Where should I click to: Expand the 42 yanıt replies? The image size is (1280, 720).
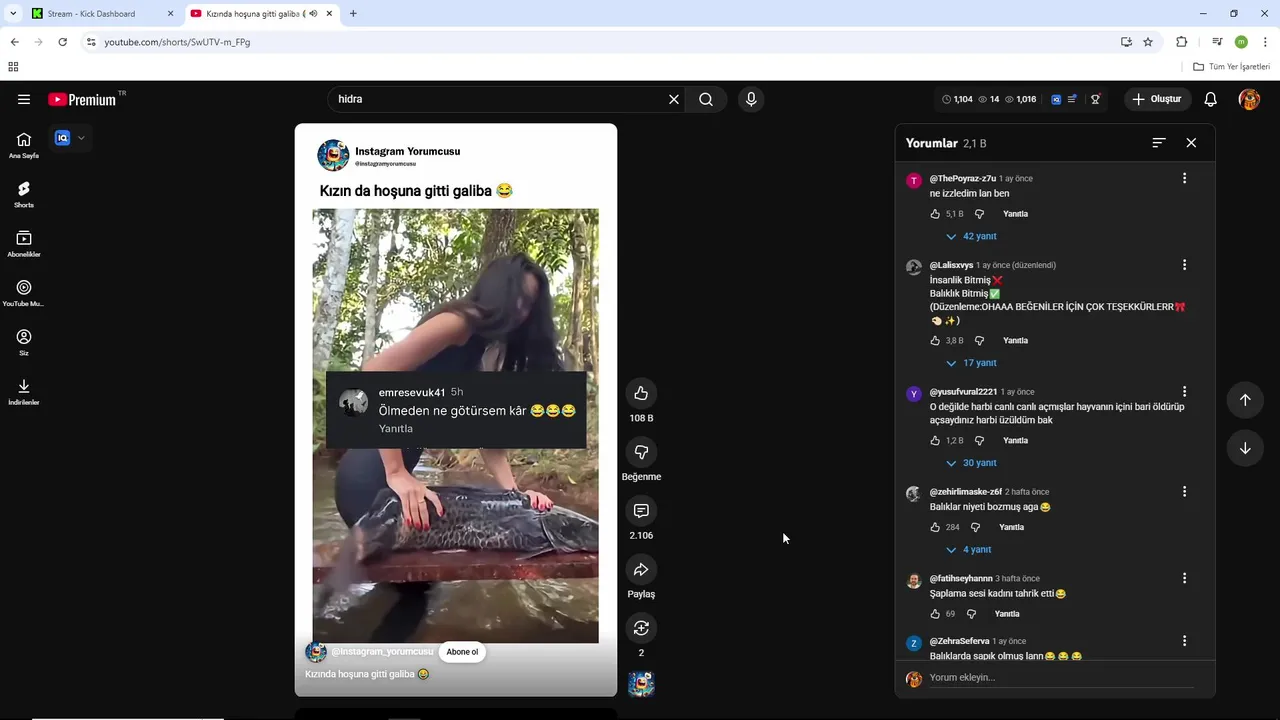point(972,237)
